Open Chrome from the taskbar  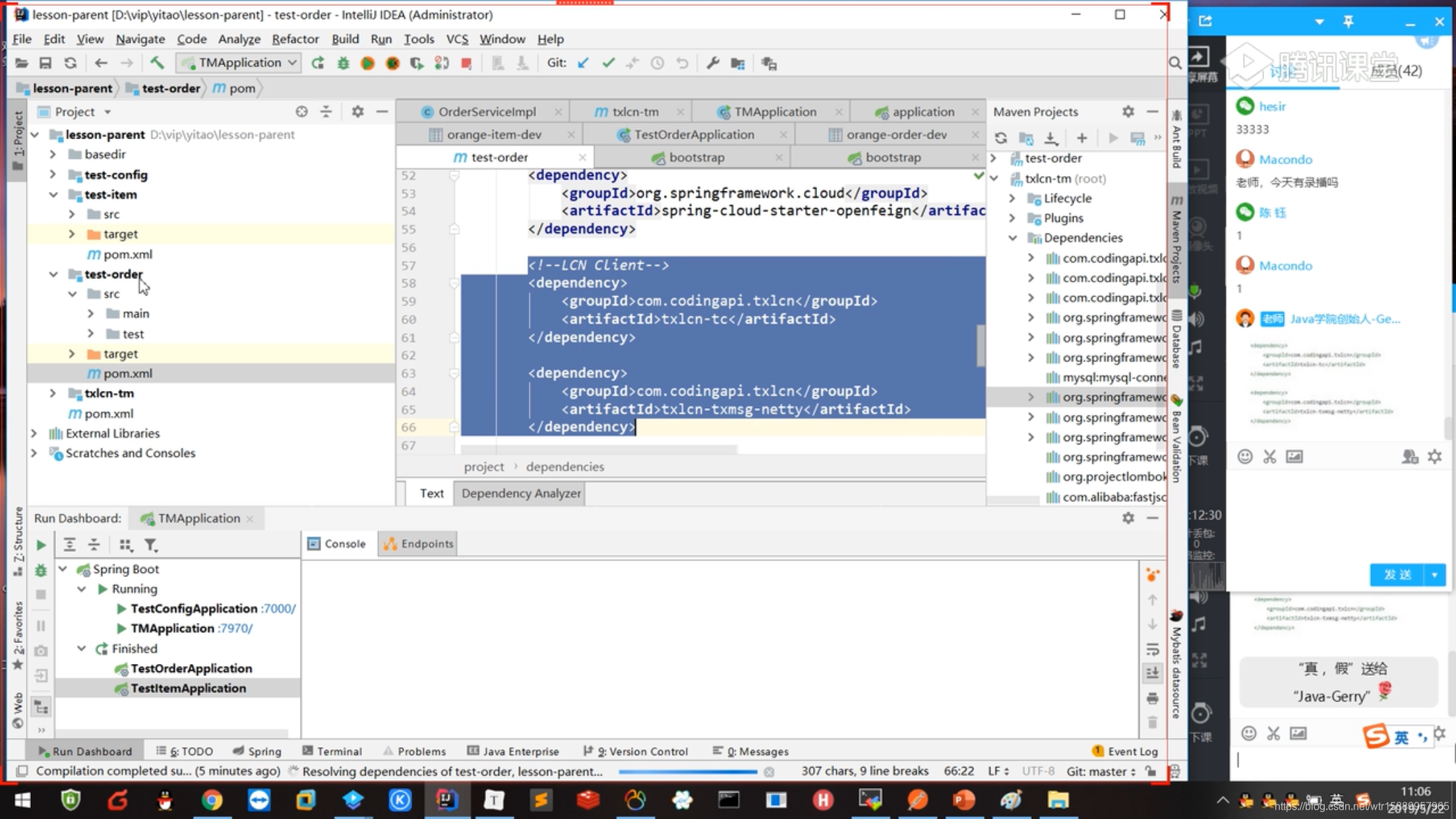pyautogui.click(x=212, y=800)
